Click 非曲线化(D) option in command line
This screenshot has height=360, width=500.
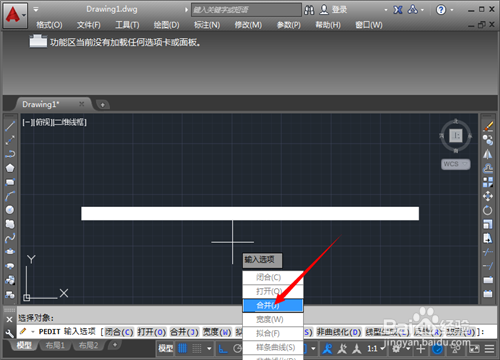click(338, 332)
